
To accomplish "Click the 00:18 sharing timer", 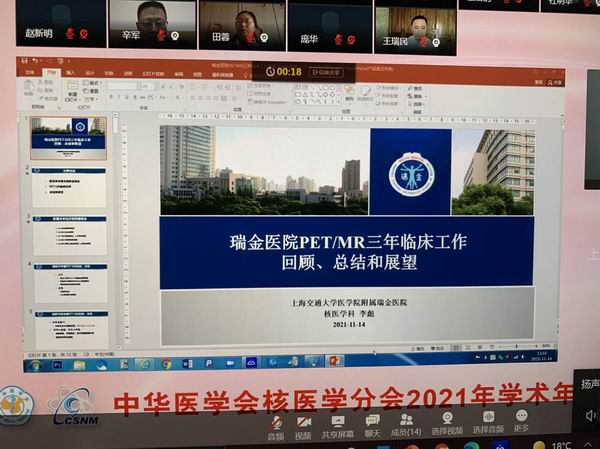I will (x=284, y=72).
